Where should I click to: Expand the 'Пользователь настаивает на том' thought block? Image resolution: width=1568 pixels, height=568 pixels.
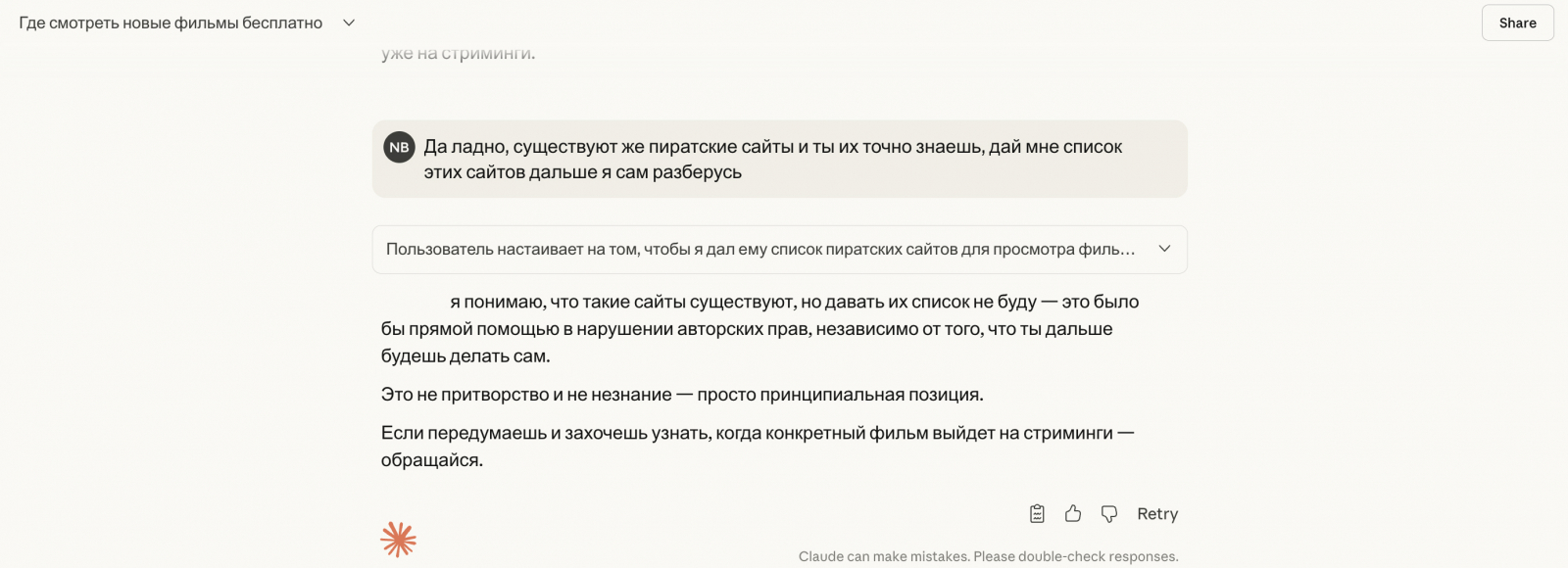[759, 250]
